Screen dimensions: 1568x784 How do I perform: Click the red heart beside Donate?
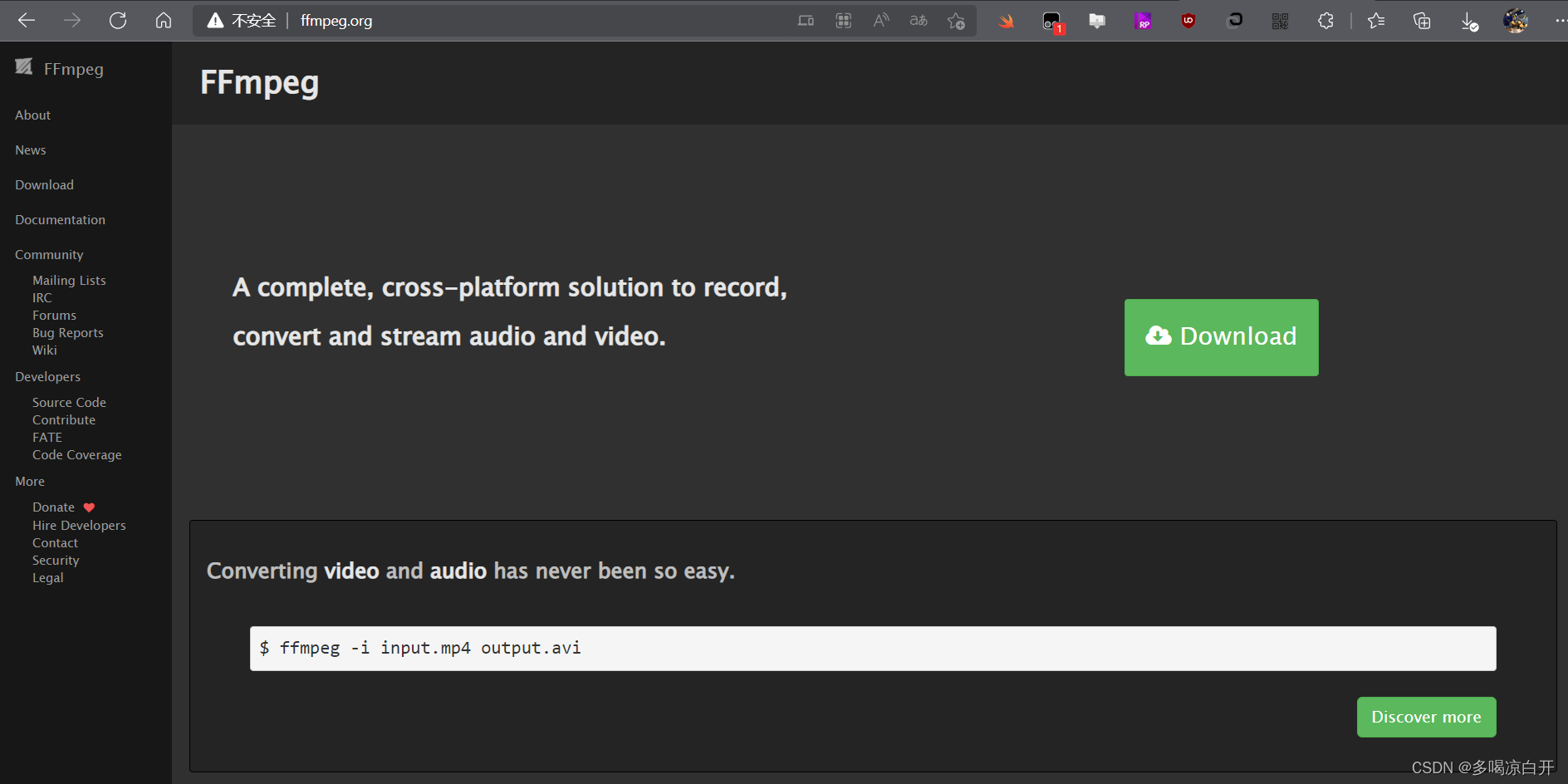(89, 507)
